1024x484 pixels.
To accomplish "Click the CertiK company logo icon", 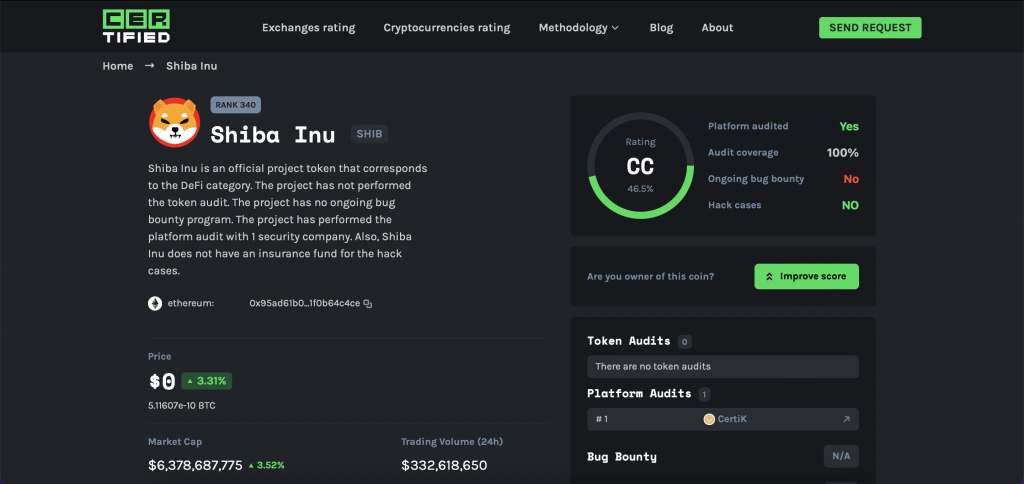I will [x=709, y=419].
